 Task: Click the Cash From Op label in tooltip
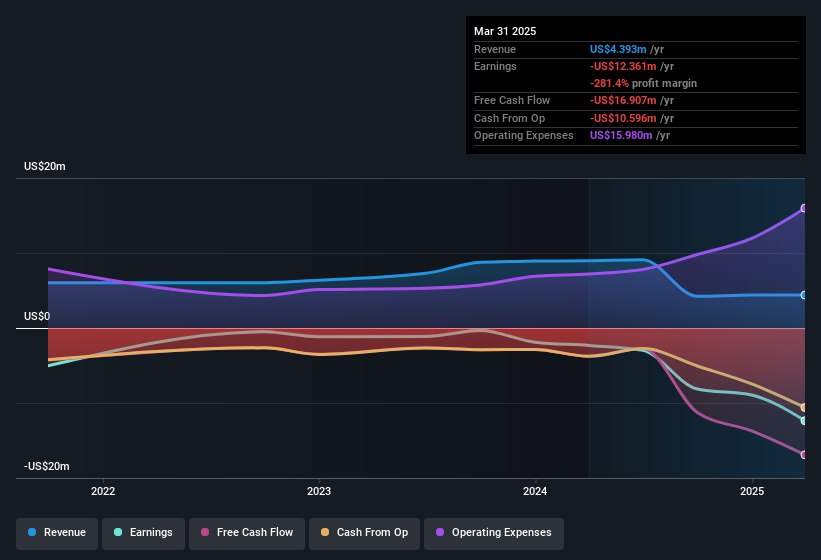click(x=509, y=118)
